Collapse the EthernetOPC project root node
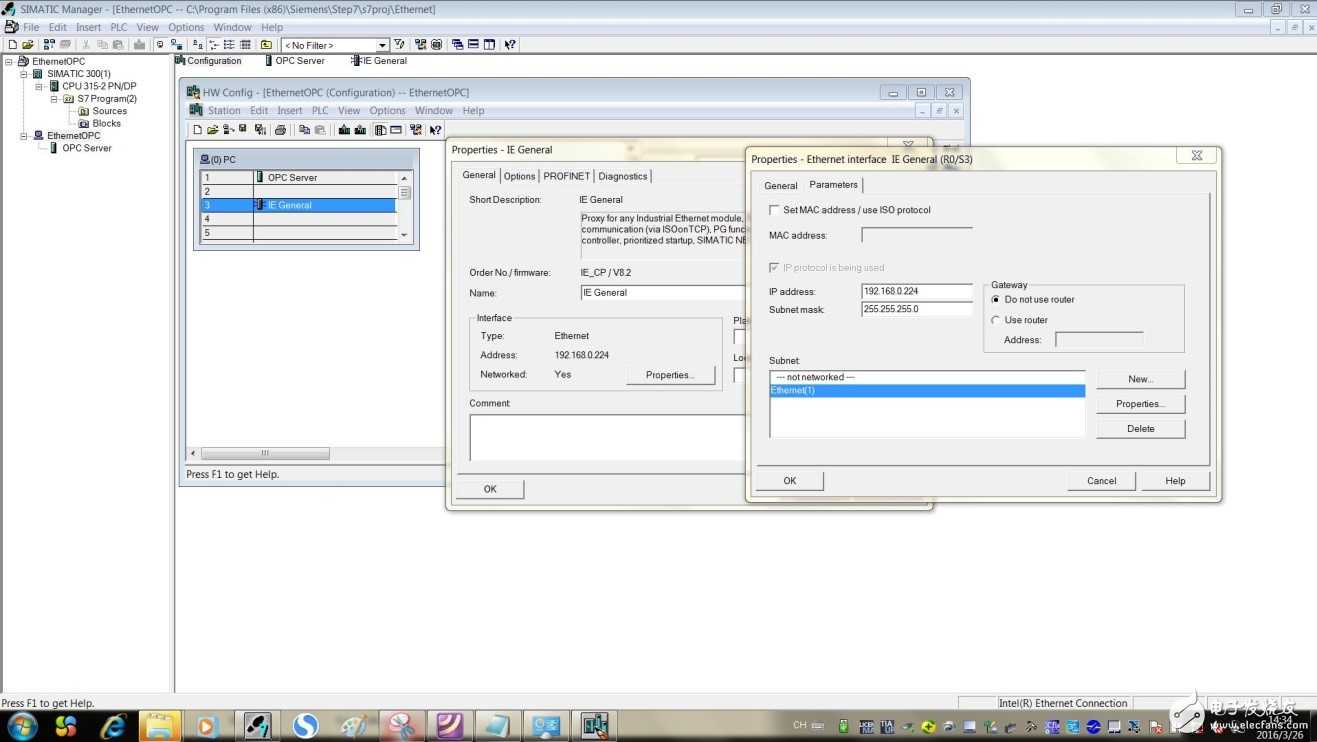 pos(9,61)
